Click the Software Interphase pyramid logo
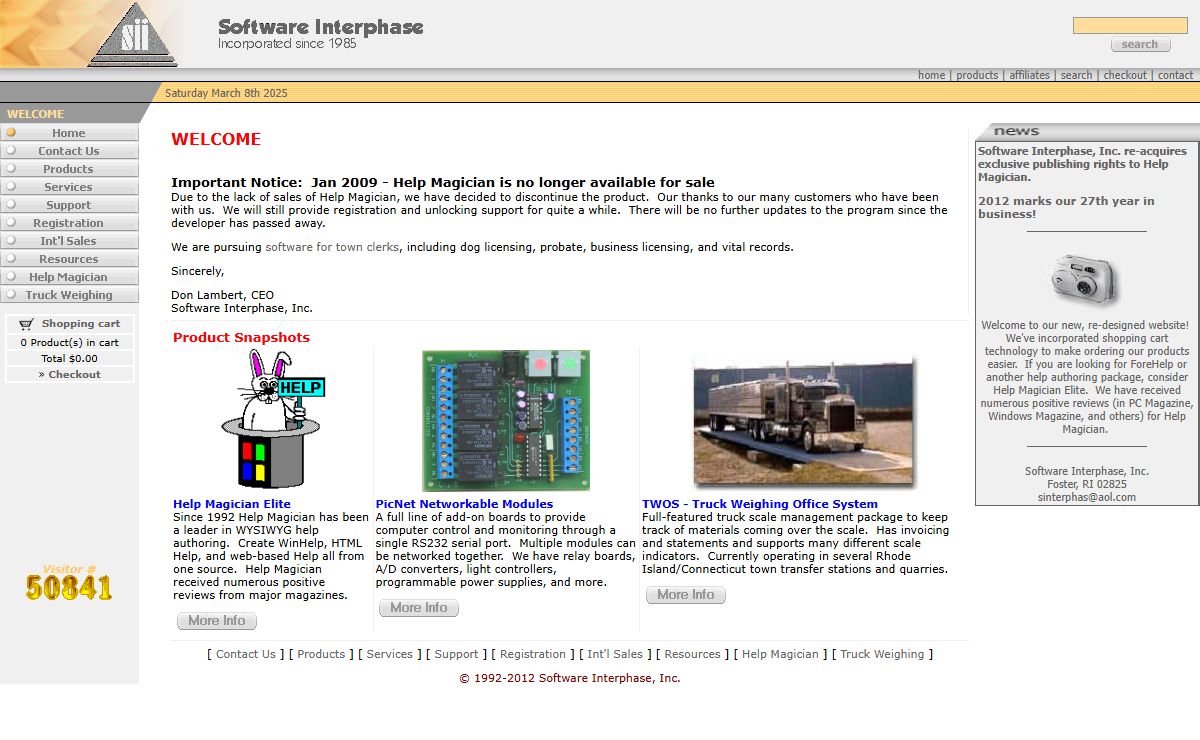This screenshot has width=1200, height=740. 132,35
